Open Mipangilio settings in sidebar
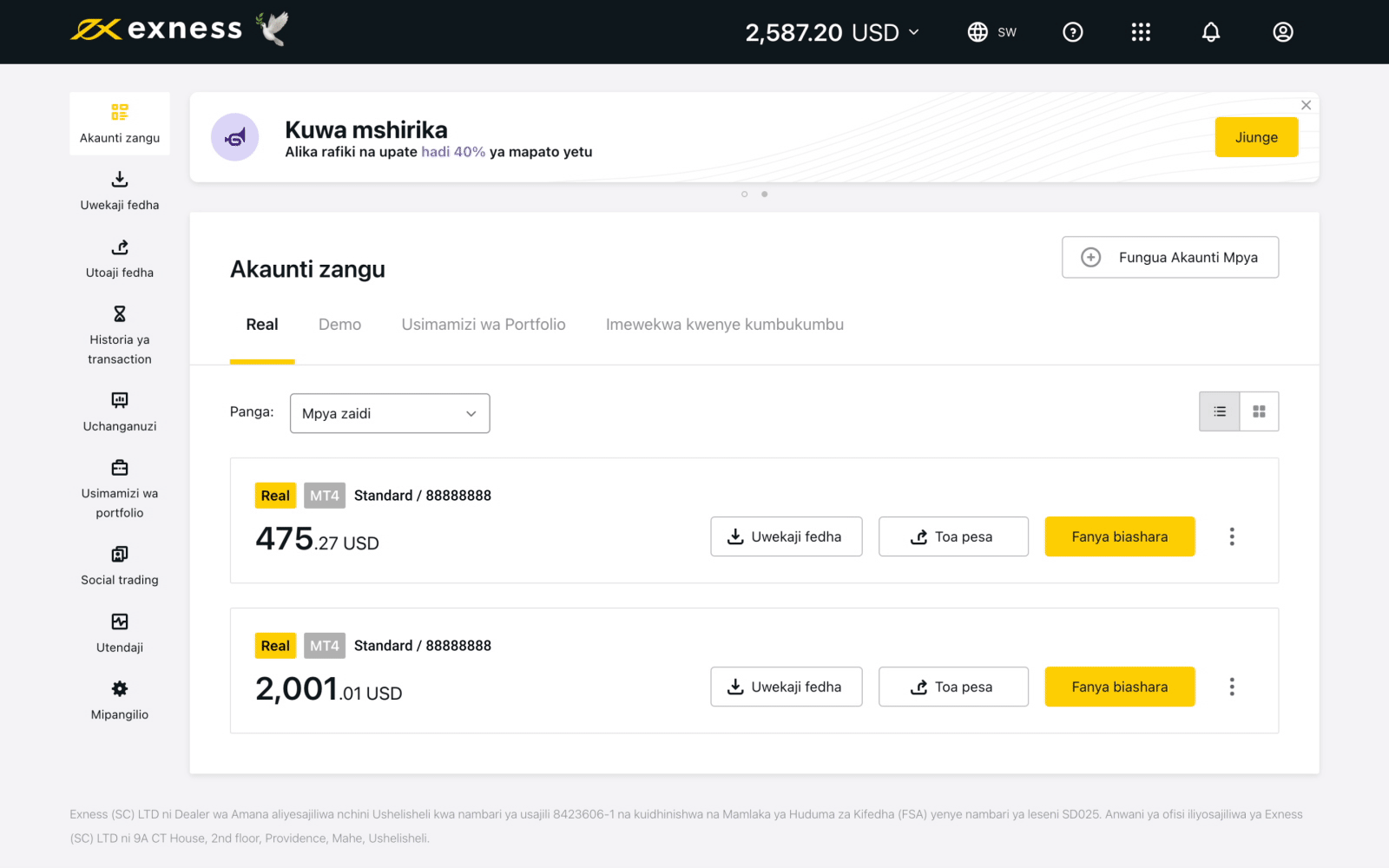Viewport: 1389px width, 868px height. click(x=120, y=700)
